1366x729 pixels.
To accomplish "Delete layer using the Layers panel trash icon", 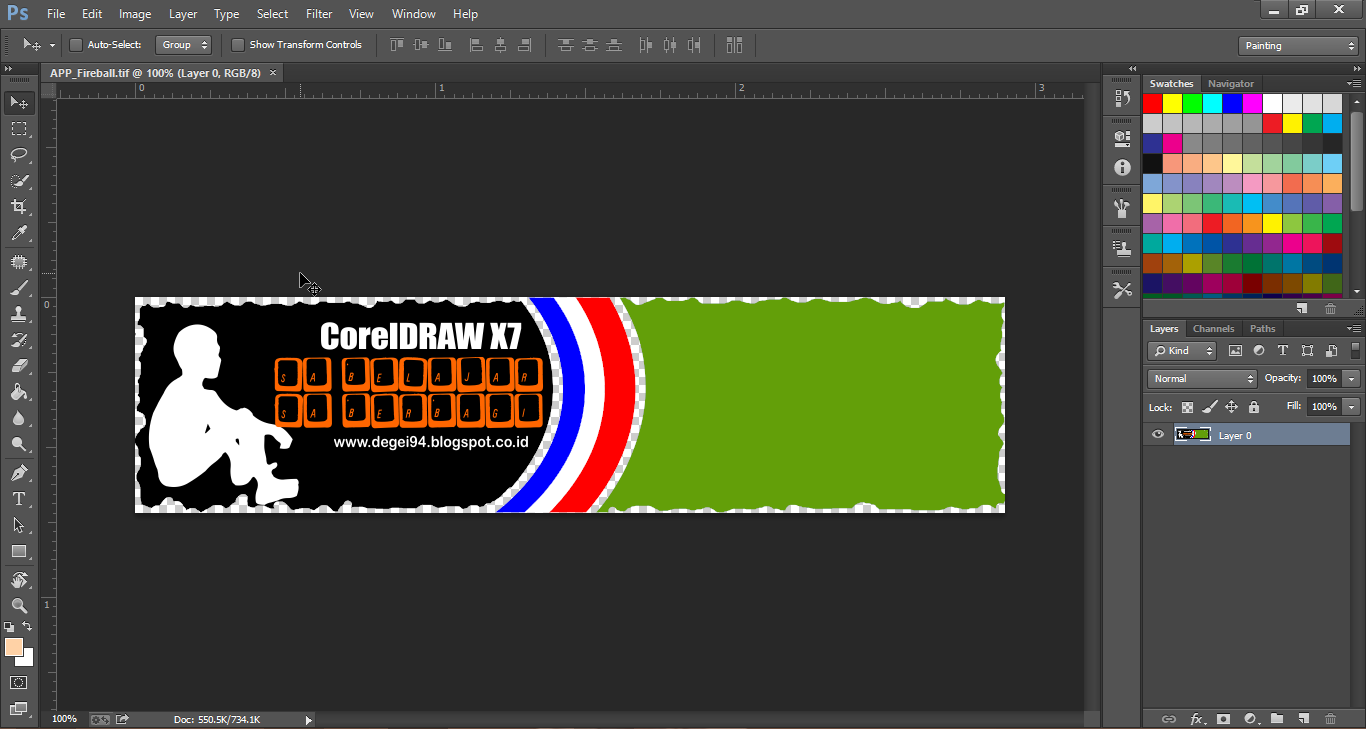I will tap(1330, 718).
